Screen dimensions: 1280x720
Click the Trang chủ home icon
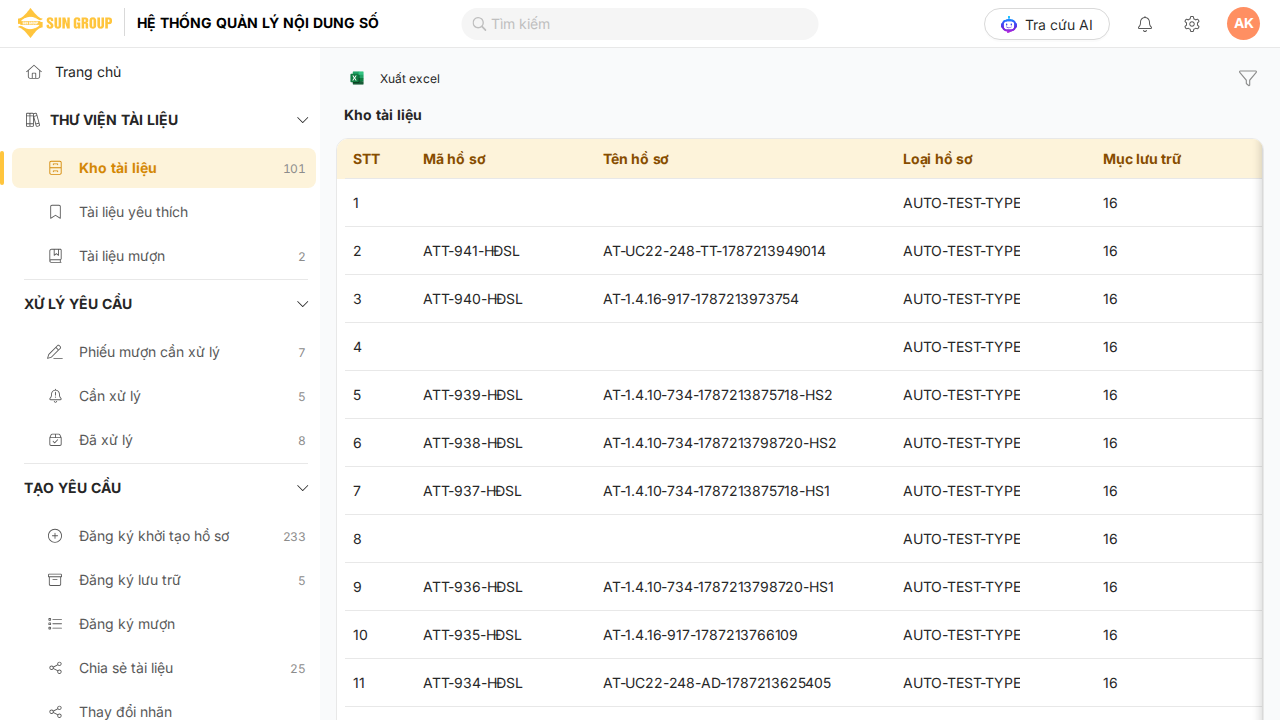[34, 72]
